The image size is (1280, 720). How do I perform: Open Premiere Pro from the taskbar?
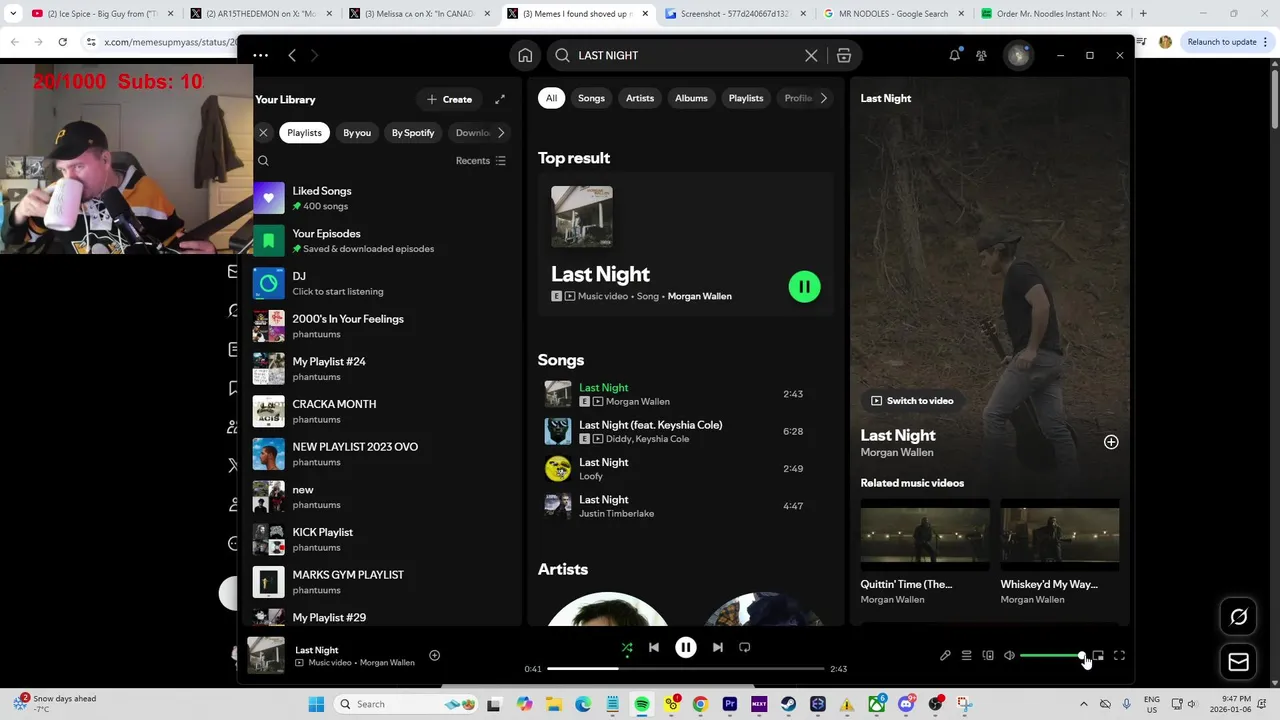coord(729,704)
